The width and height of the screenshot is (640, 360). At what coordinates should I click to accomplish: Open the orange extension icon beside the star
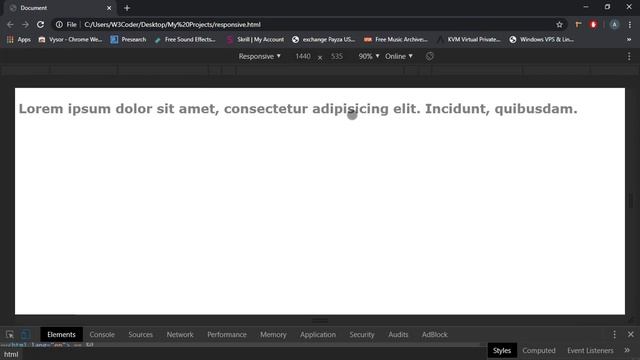[x=578, y=24]
